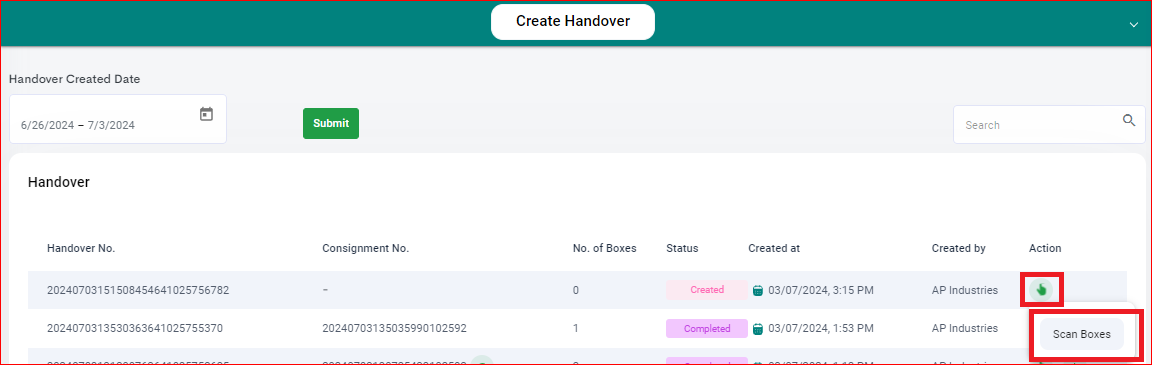Click the Handover section heading
This screenshot has height=365, width=1152.
[59, 182]
